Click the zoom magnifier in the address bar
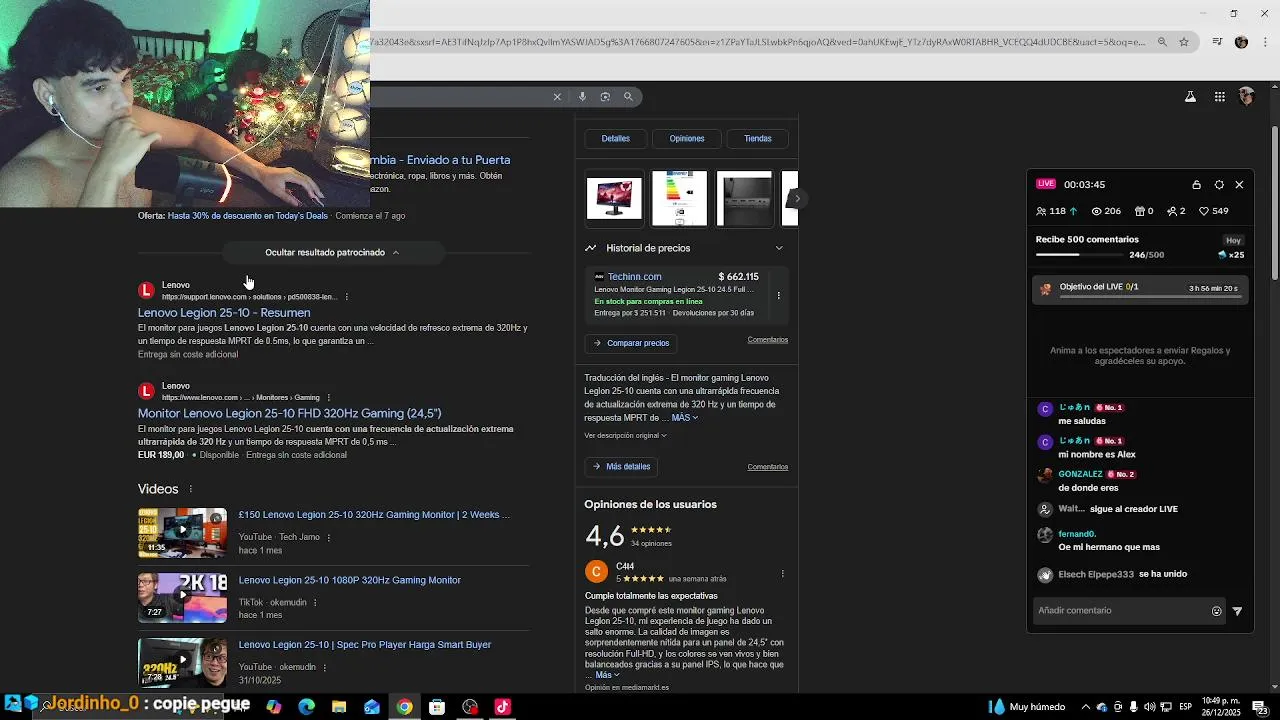The height and width of the screenshot is (720, 1280). coord(1162,42)
